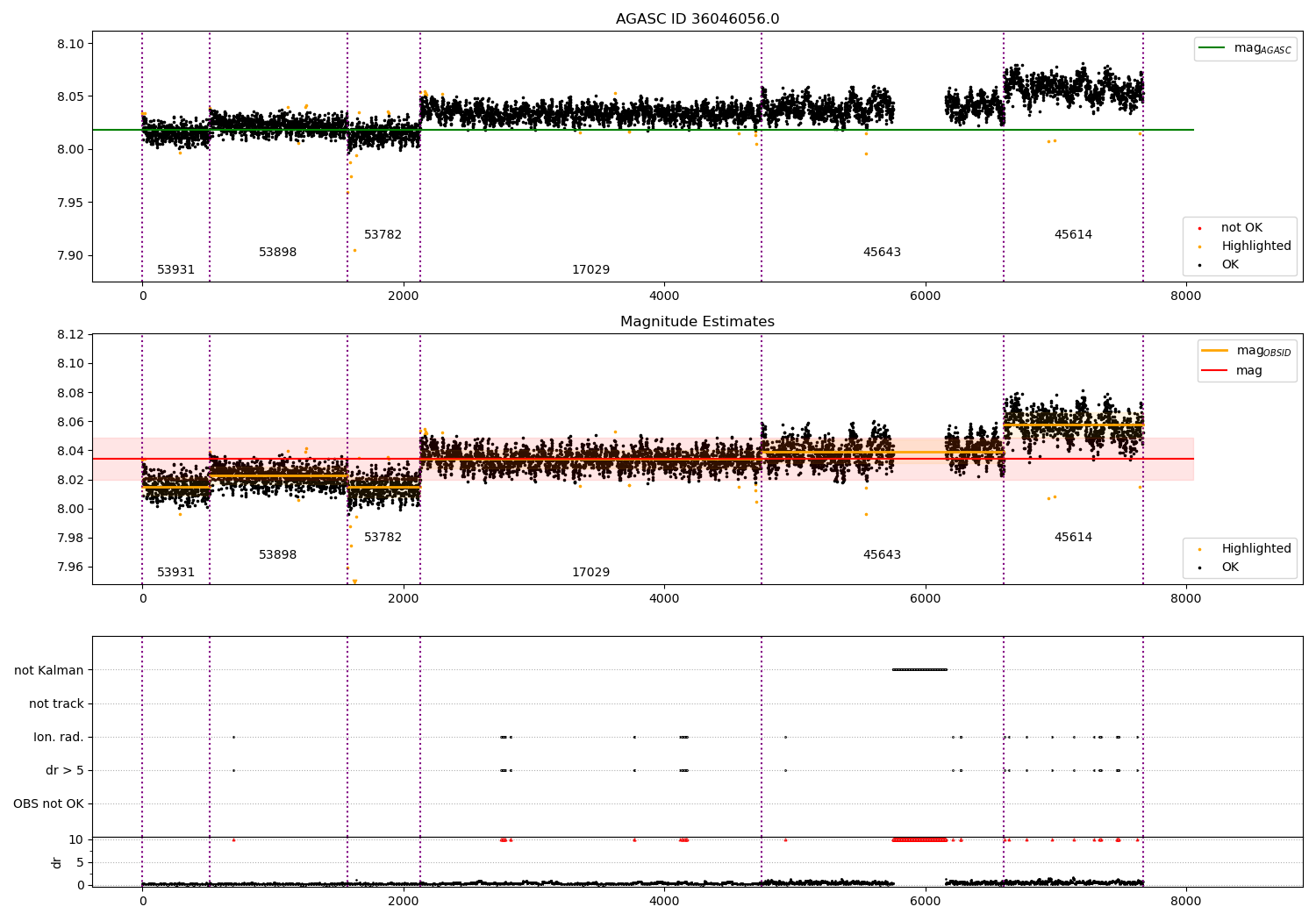Click the 'Magnitude Estimates' plot title
The height and width of the screenshot is (921, 1316).
[697, 322]
